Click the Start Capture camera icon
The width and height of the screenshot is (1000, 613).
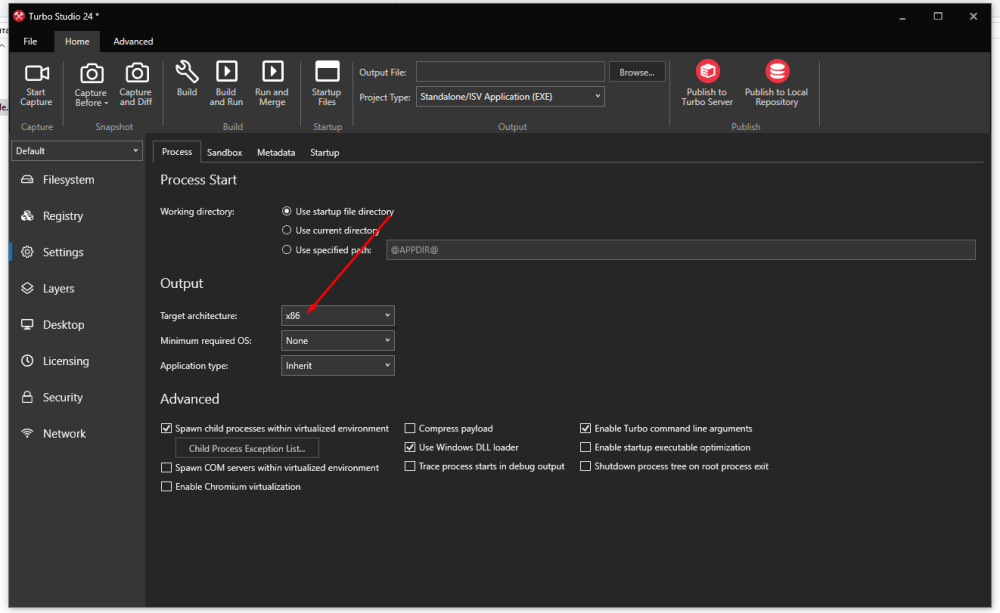point(36,73)
